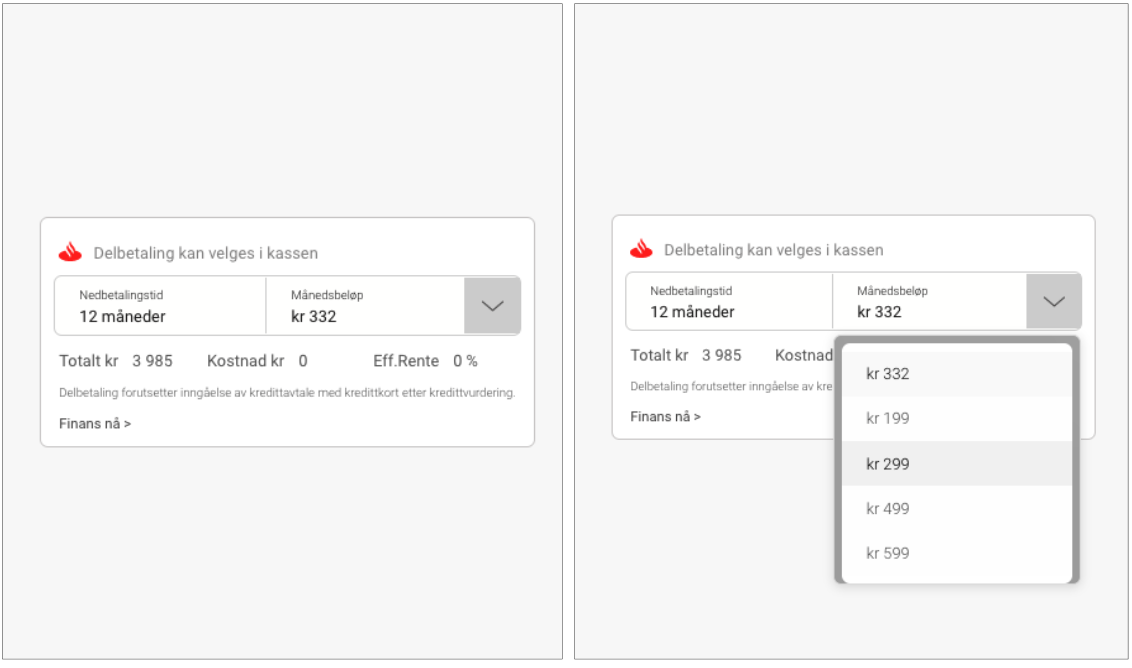Click 'Delbetaling kan velges i kassen' heading on right
1132x668 pixels.
pyautogui.click(x=773, y=250)
